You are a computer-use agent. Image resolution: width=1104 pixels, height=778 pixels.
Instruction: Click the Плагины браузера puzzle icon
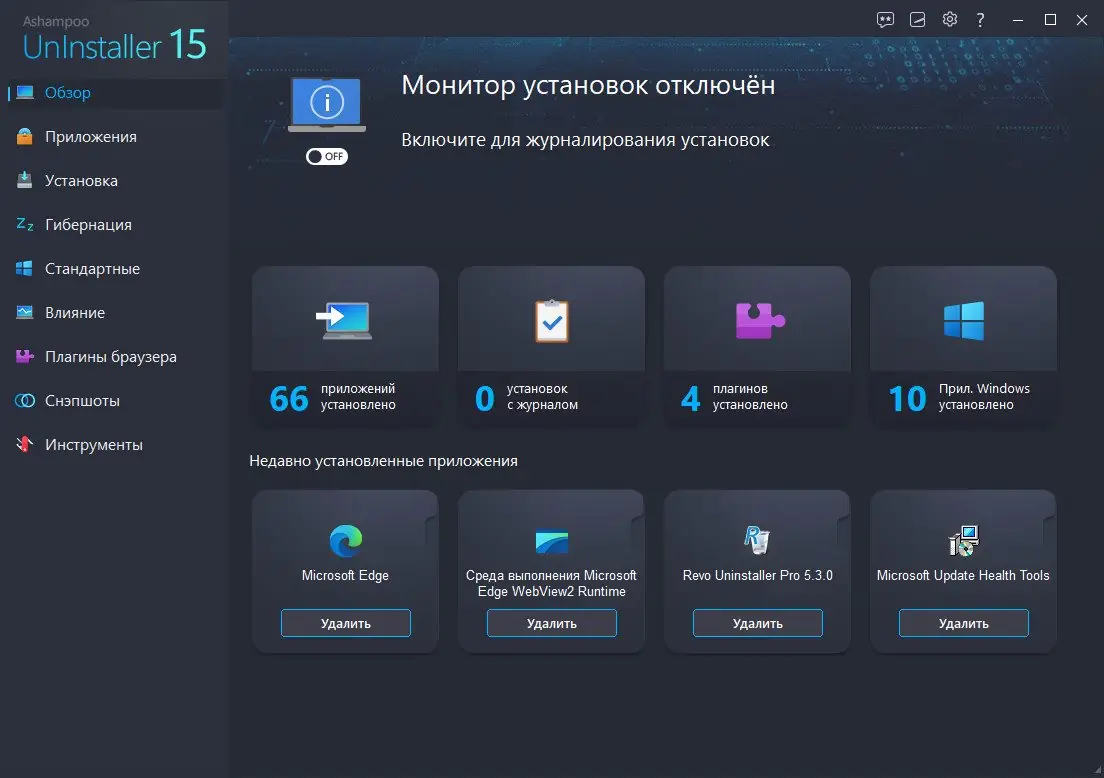[24, 356]
